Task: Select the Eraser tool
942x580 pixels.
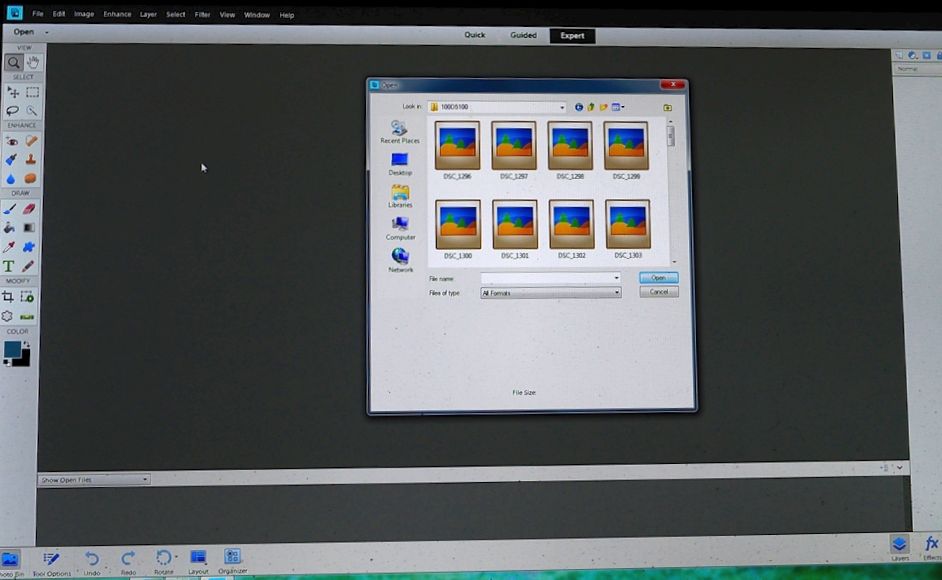Action: 29,209
